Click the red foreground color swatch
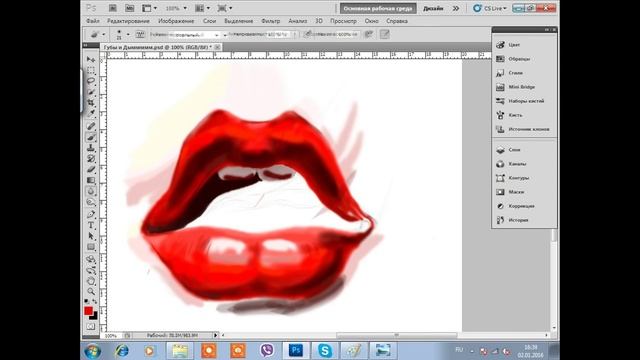 click(x=88, y=311)
